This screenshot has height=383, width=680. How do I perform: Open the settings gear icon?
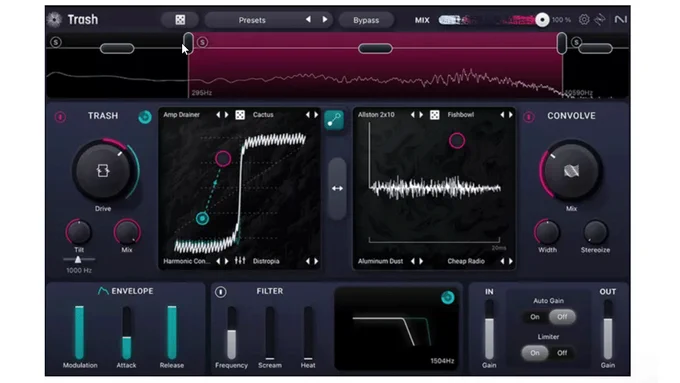584,20
